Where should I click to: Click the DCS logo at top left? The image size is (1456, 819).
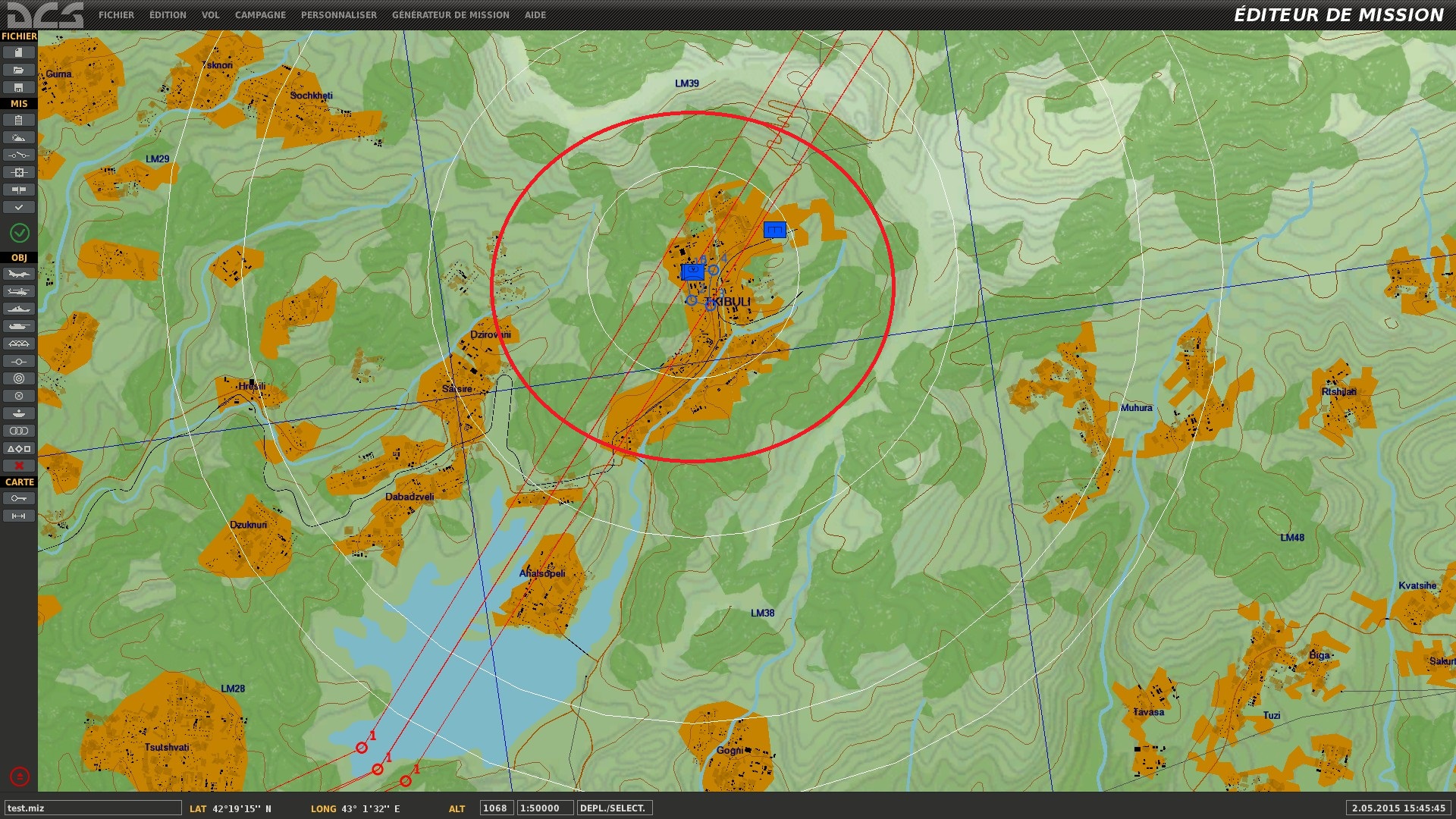[x=45, y=15]
